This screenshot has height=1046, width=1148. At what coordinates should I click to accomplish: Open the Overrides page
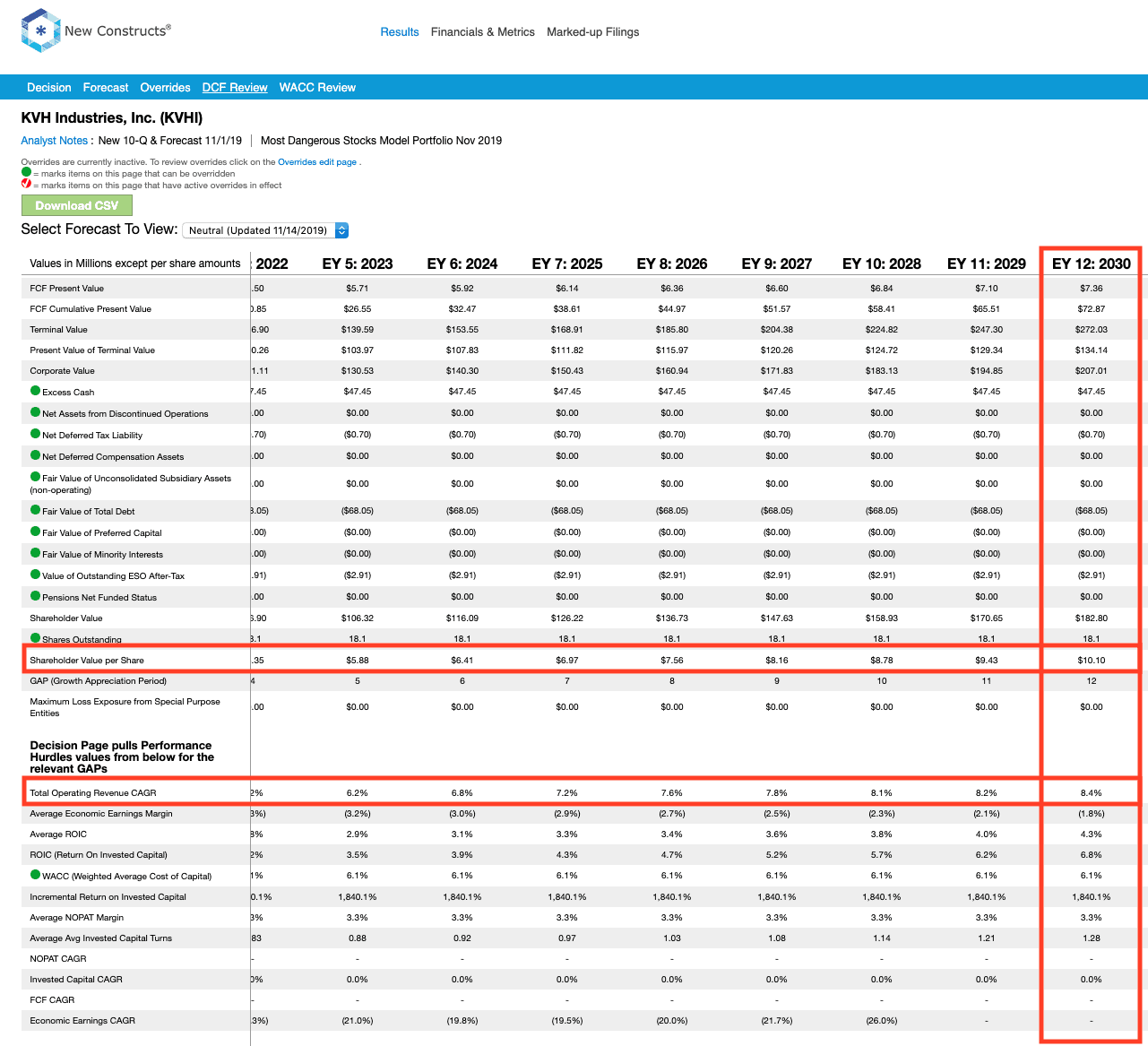click(x=165, y=88)
